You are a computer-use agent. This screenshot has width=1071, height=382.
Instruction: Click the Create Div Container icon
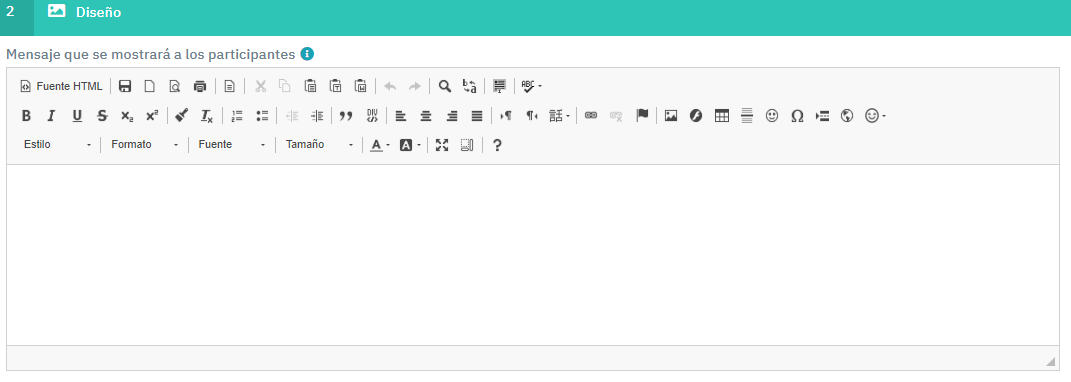[372, 115]
